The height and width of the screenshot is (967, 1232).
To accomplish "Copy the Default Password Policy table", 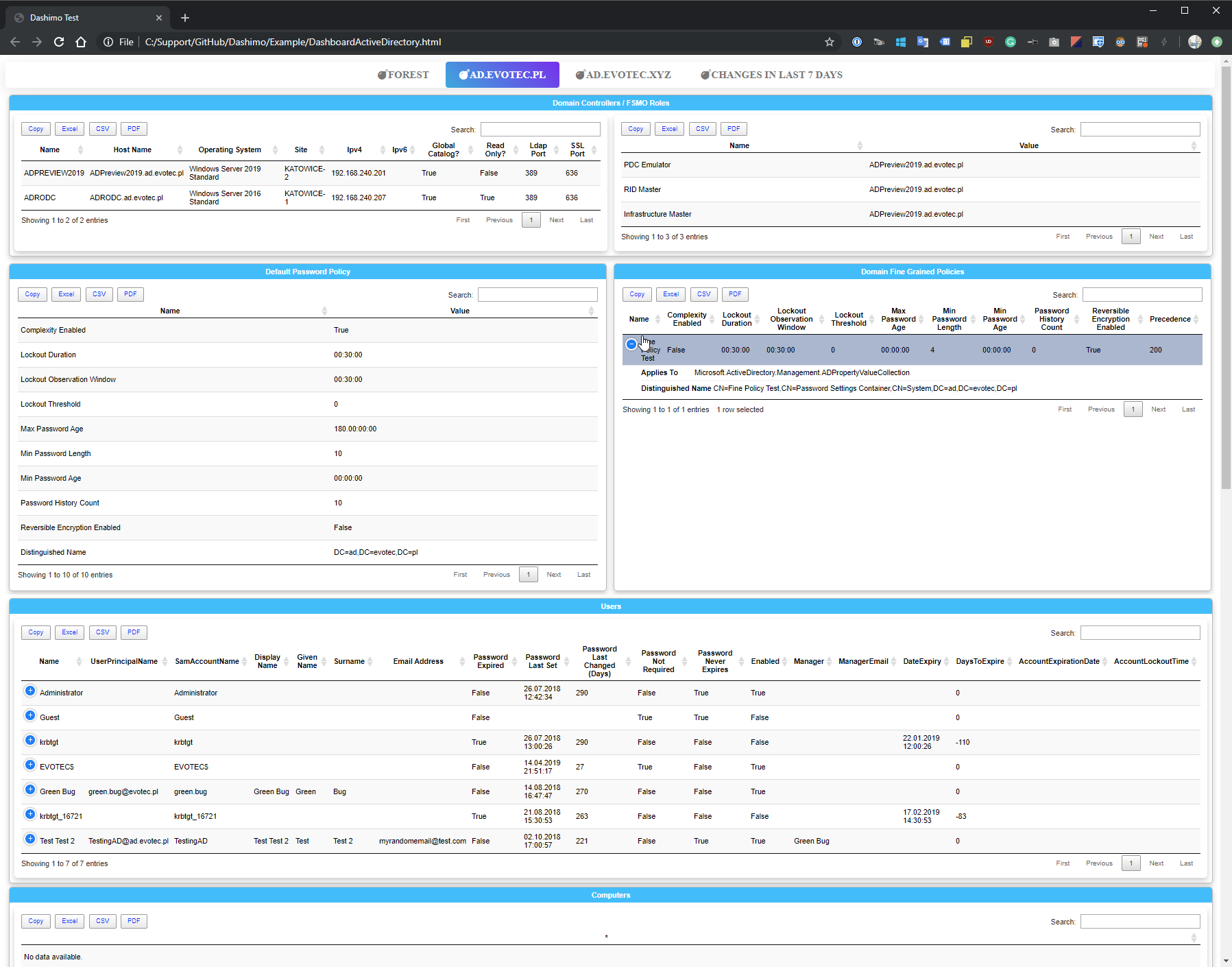I will [32, 294].
